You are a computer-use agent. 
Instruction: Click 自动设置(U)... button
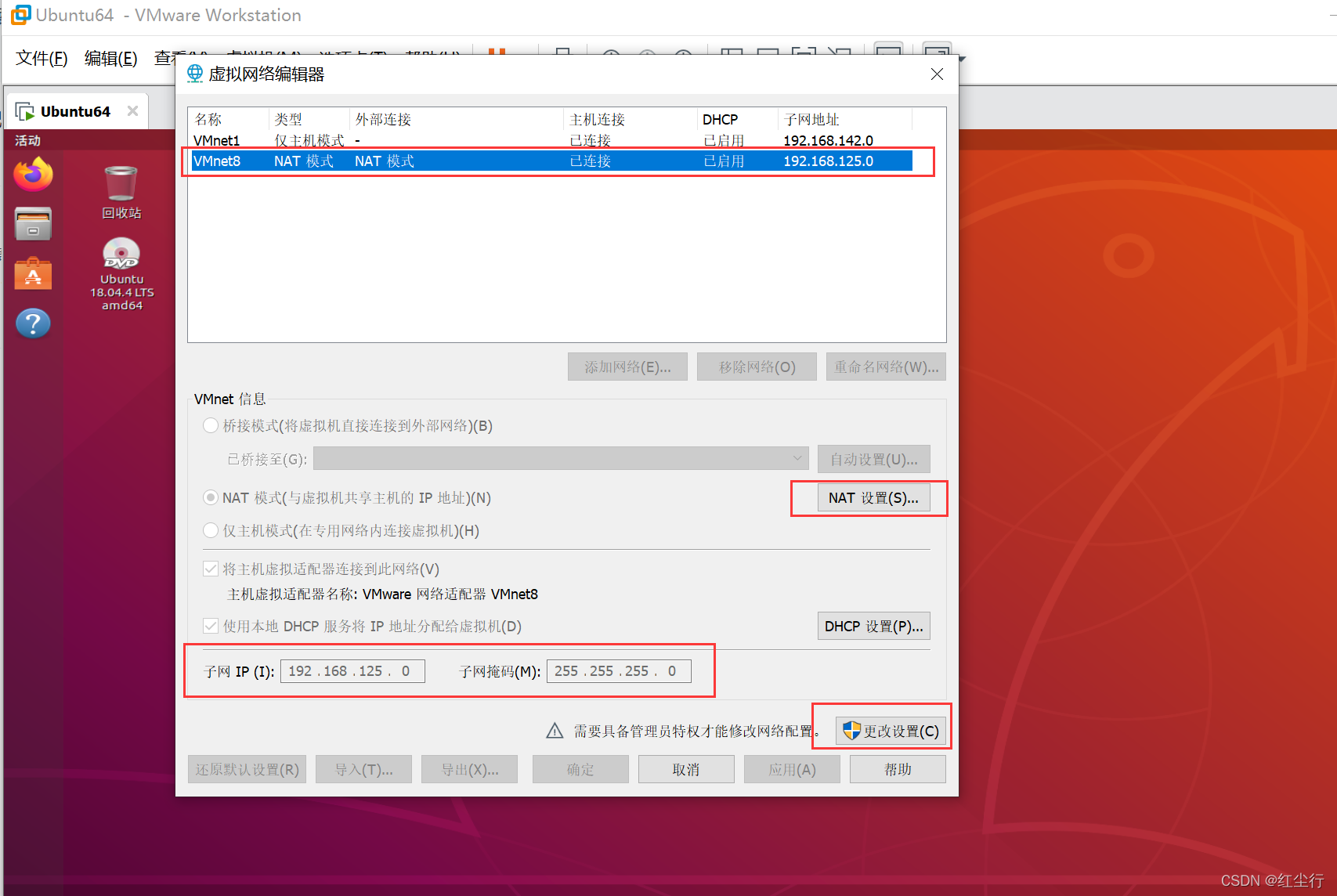coord(873,459)
